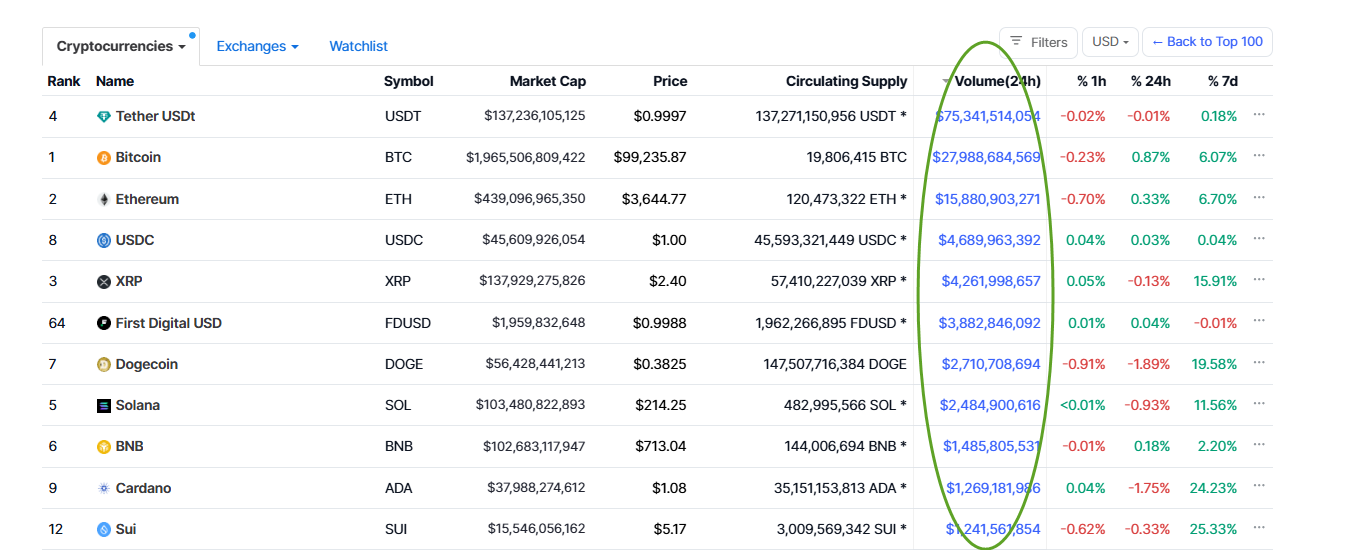Expand the Exchanges dropdown

(x=257, y=46)
